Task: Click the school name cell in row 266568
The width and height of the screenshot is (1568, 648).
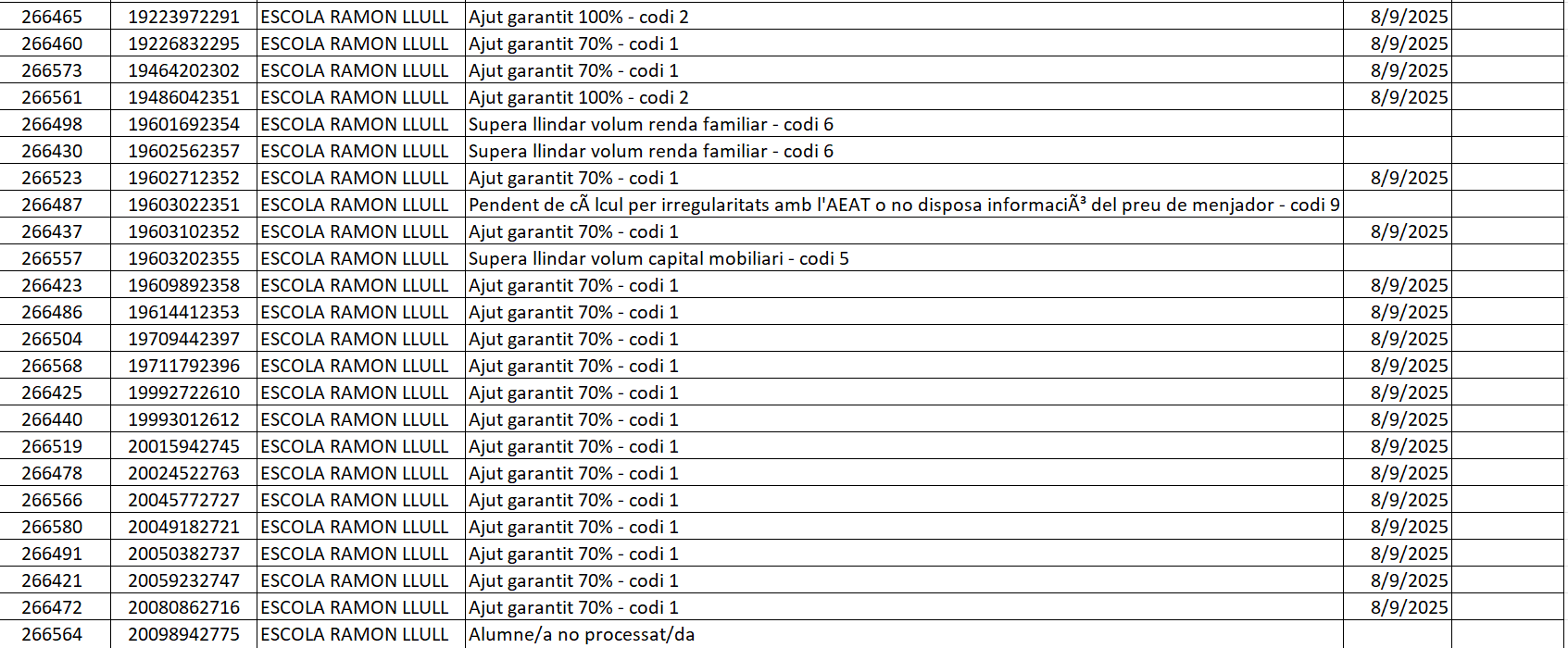Action: pyautogui.click(x=354, y=366)
